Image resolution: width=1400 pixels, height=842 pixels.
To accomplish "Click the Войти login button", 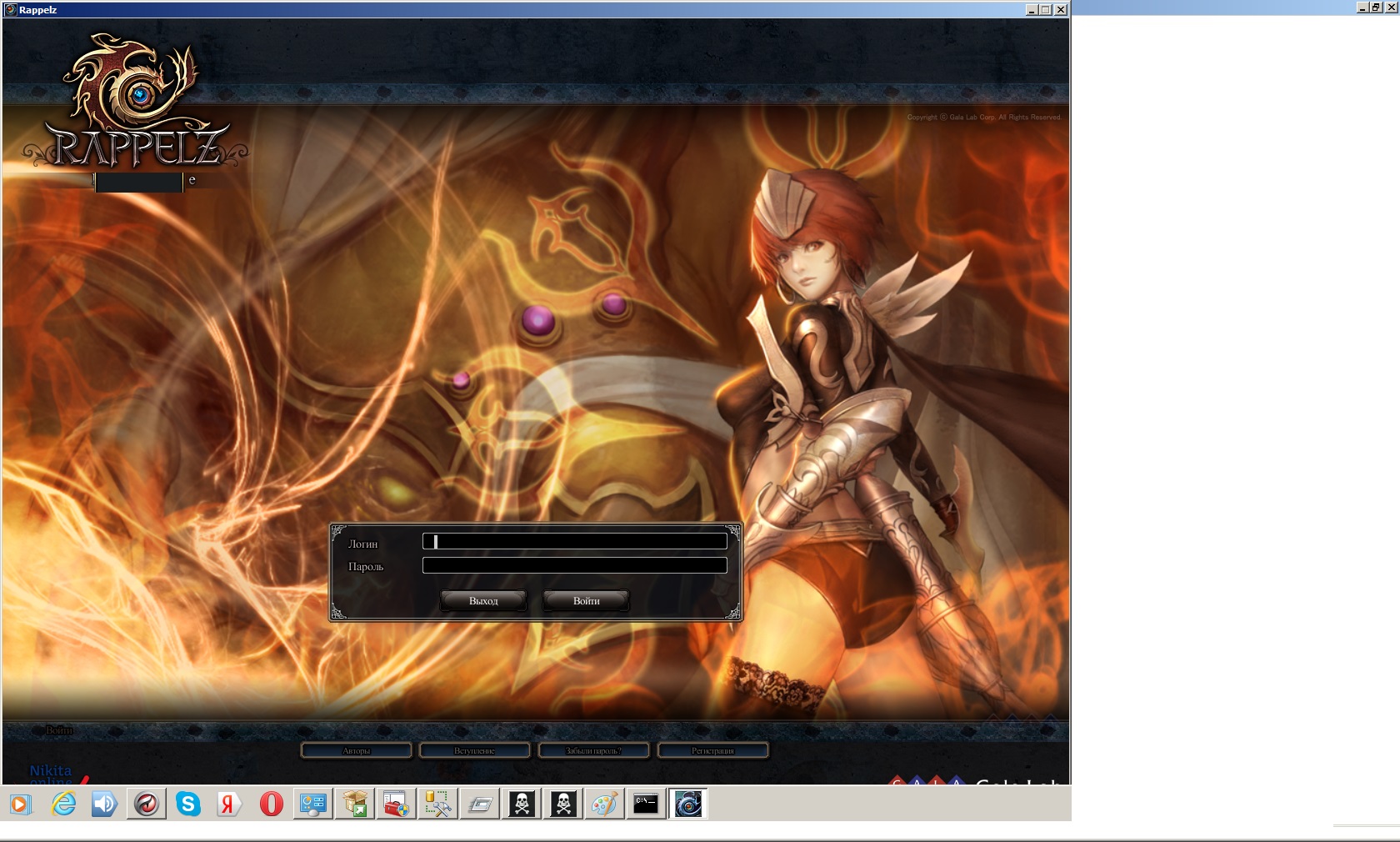I will pos(586,600).
